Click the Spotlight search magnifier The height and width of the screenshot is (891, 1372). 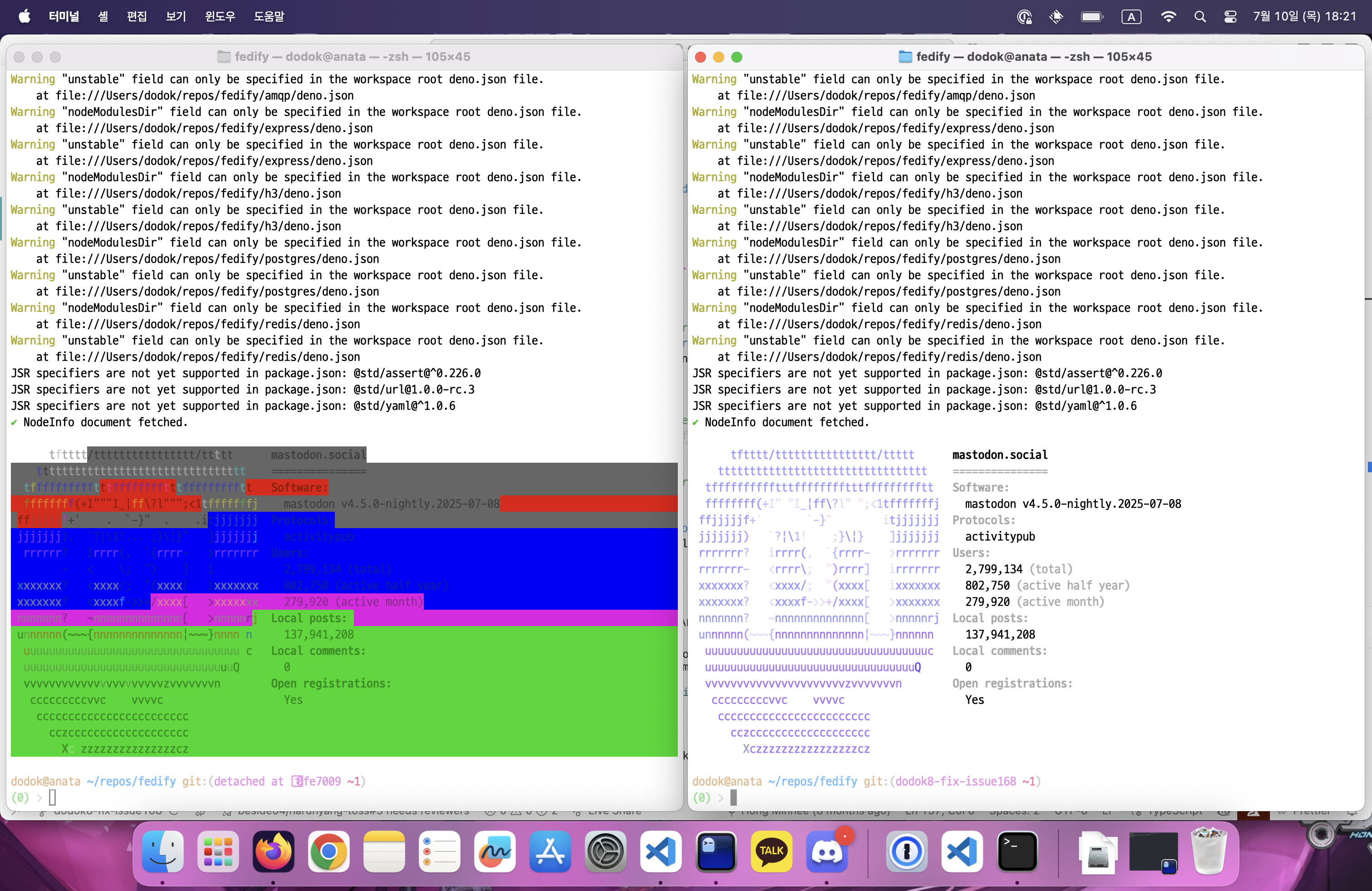[1200, 17]
